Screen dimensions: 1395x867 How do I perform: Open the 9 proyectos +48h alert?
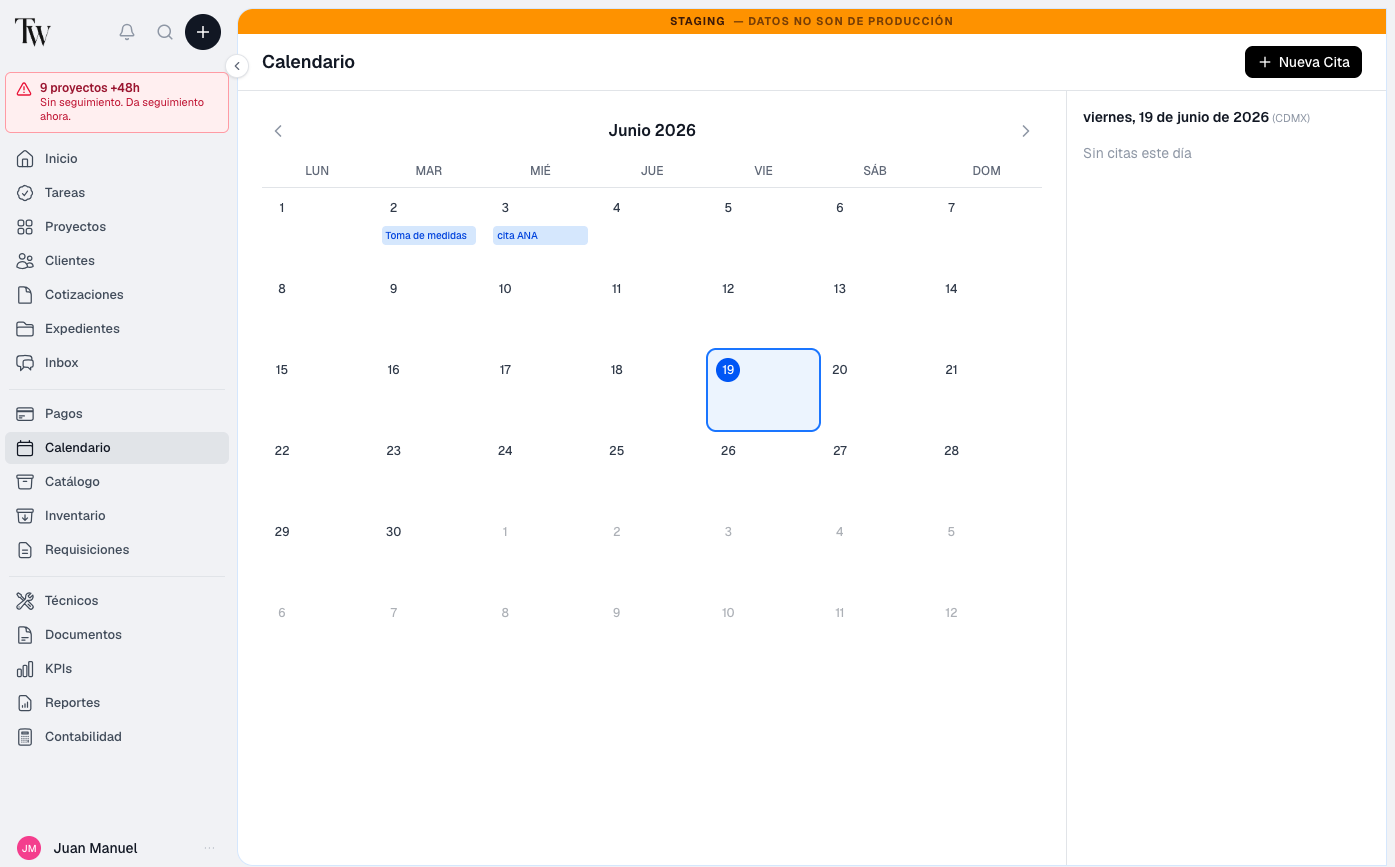tap(117, 102)
